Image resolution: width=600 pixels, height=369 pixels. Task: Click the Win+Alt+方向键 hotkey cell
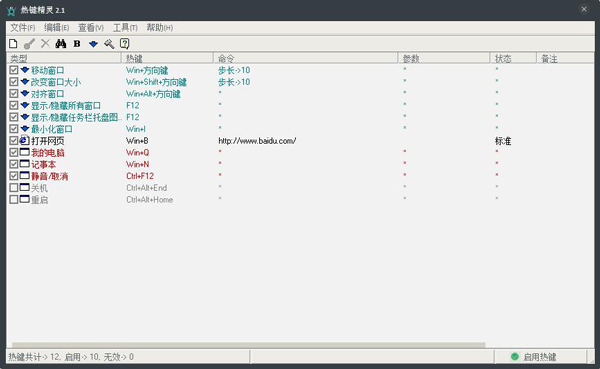coord(153,94)
